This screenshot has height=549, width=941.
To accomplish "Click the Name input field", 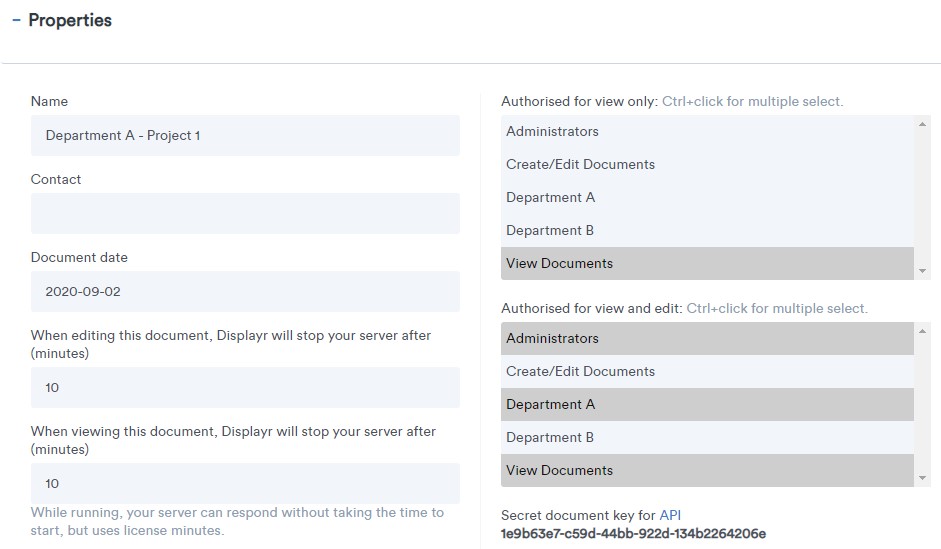I will point(245,136).
